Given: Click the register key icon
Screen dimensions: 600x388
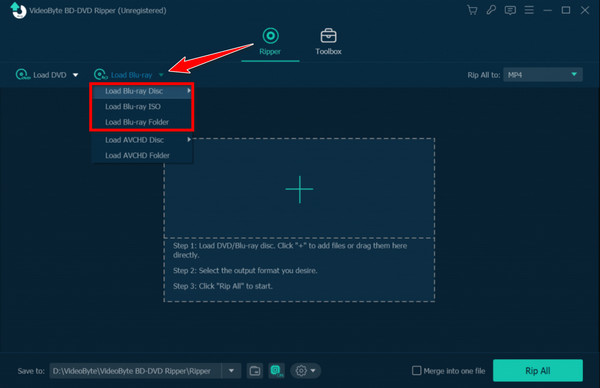Looking at the screenshot, I should click(x=491, y=10).
